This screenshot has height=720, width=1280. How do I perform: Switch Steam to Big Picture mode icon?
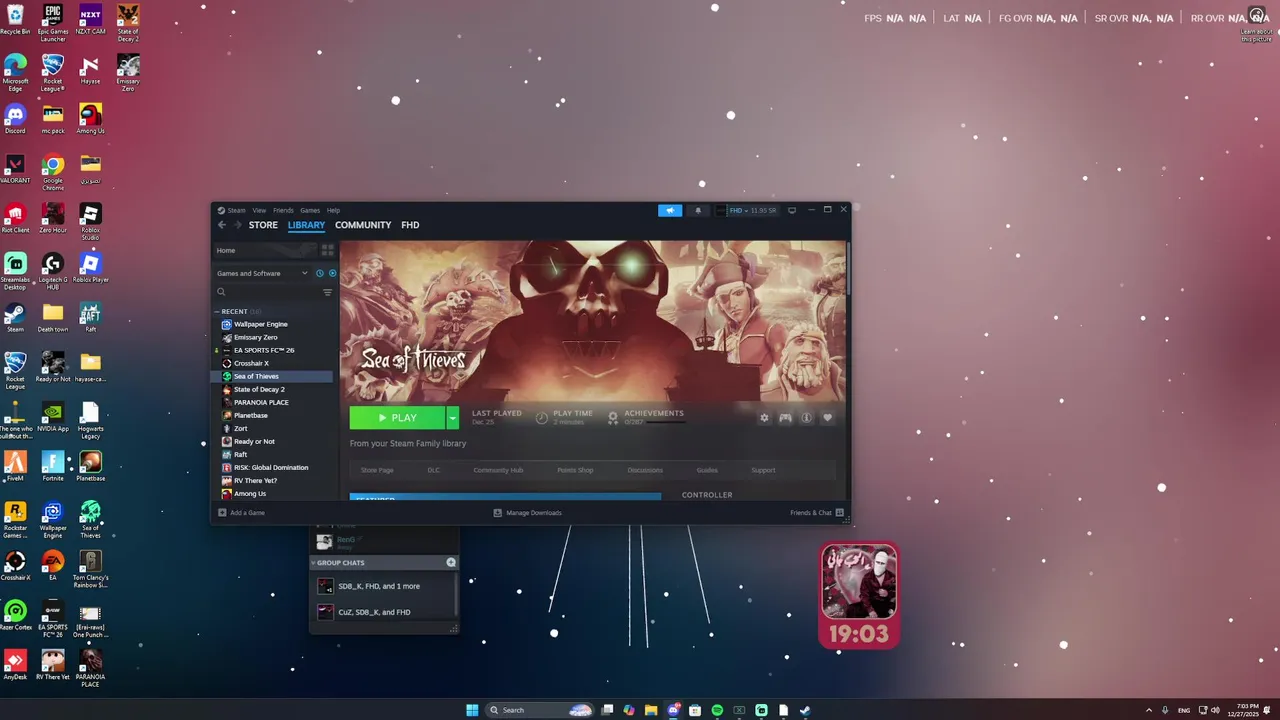pos(792,210)
